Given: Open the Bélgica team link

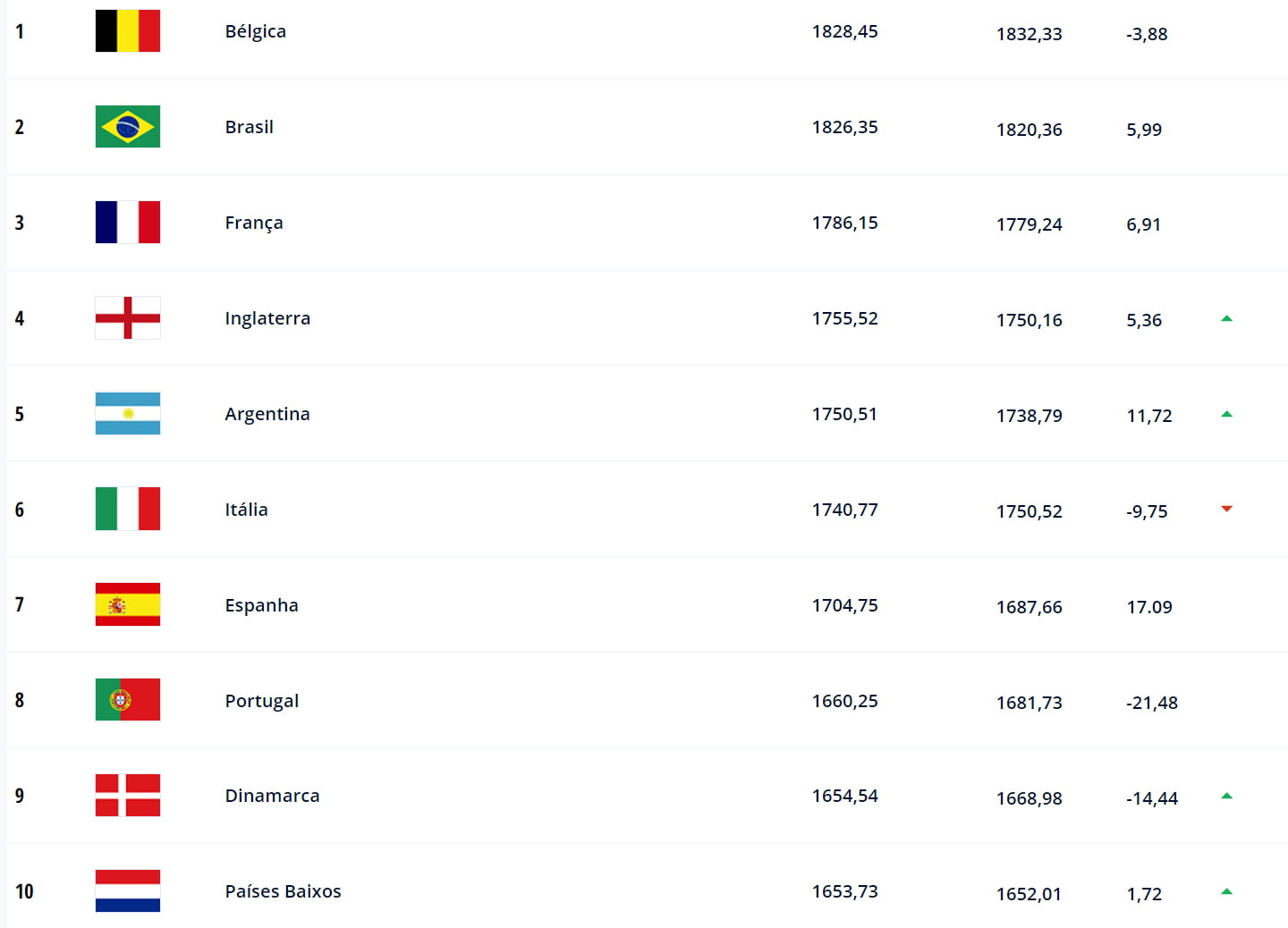Looking at the screenshot, I should pos(256,31).
